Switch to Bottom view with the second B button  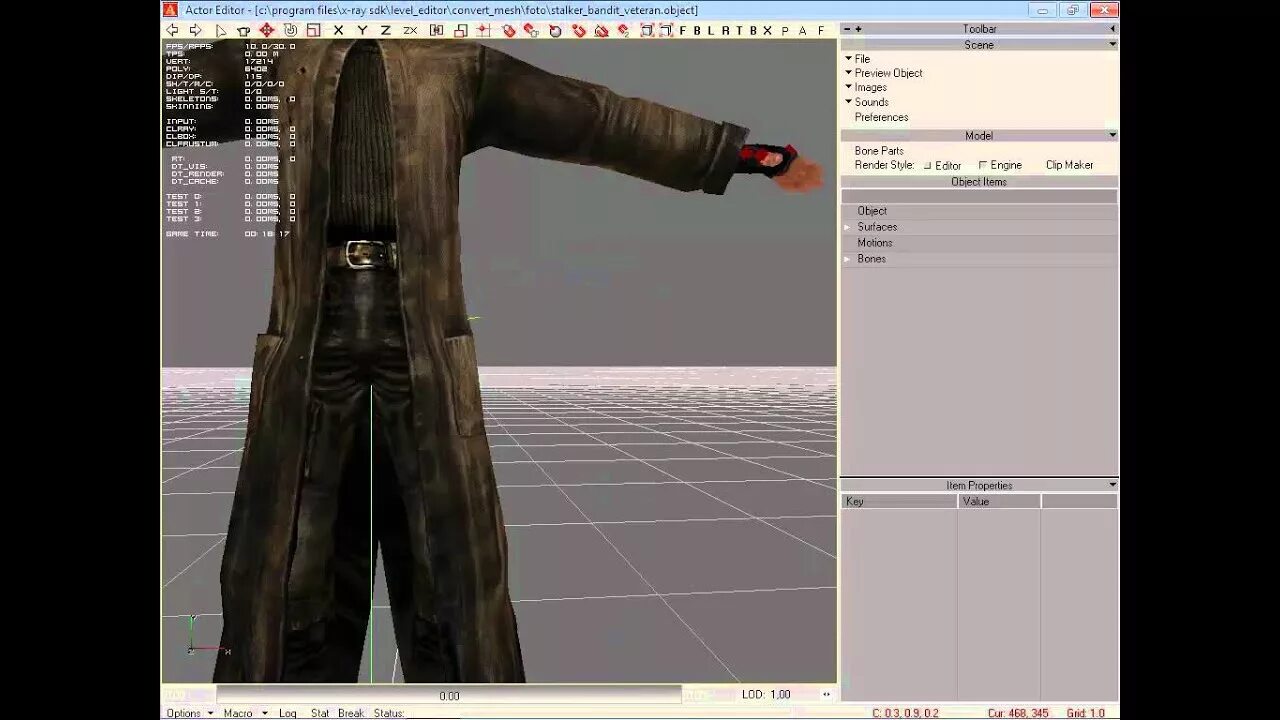(753, 30)
